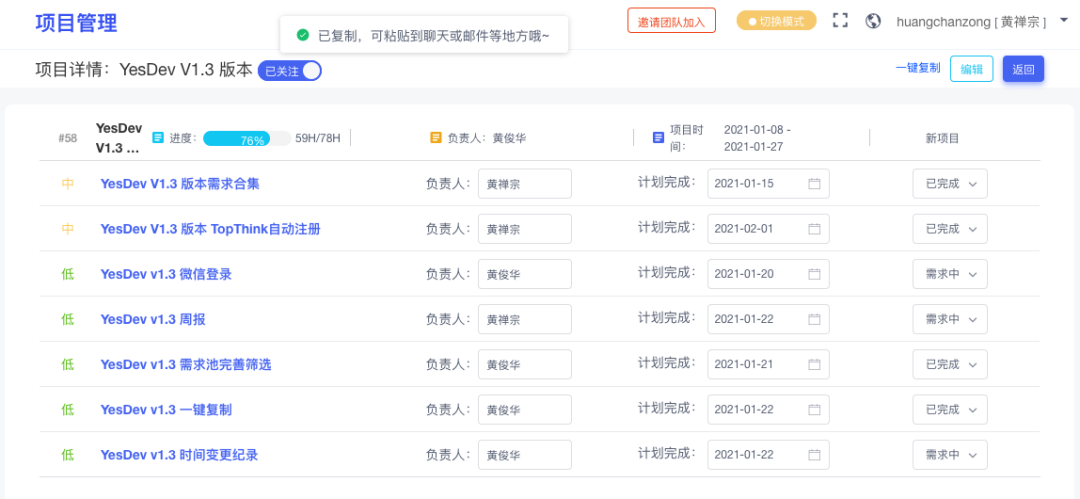Click project date range 2021-01-08 - 2021-01-27

point(758,138)
